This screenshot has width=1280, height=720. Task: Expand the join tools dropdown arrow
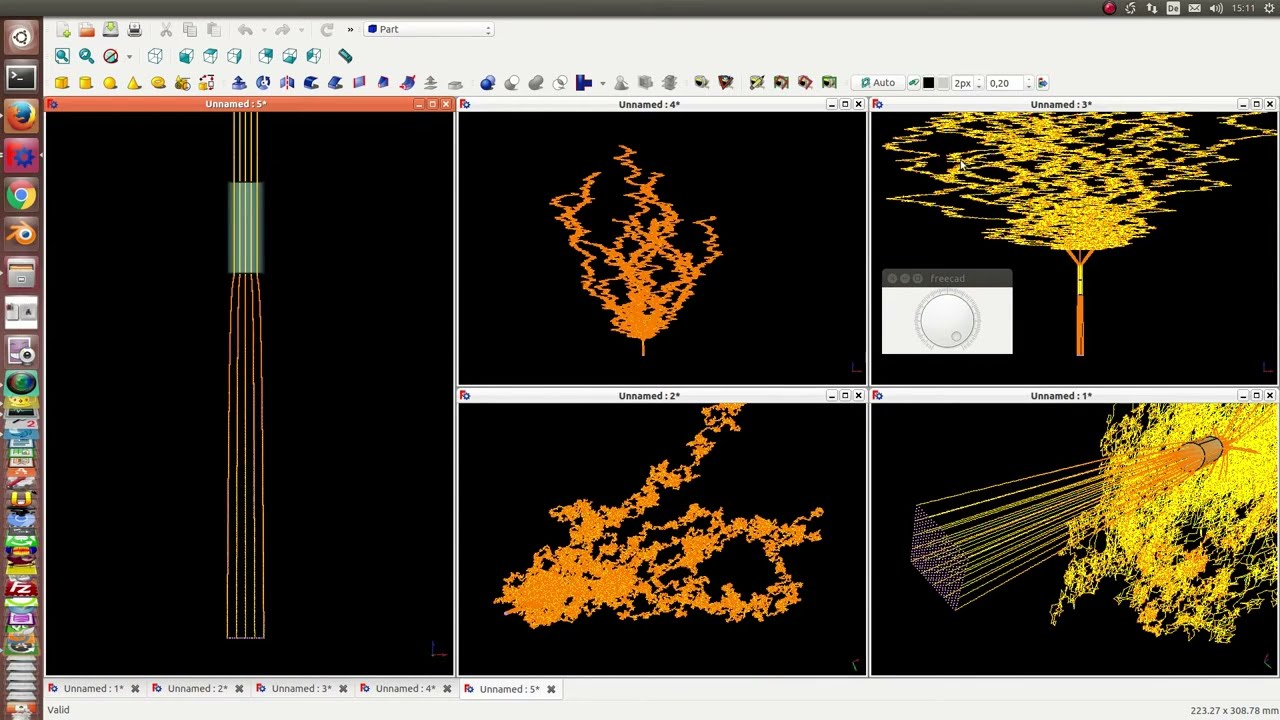click(x=603, y=83)
